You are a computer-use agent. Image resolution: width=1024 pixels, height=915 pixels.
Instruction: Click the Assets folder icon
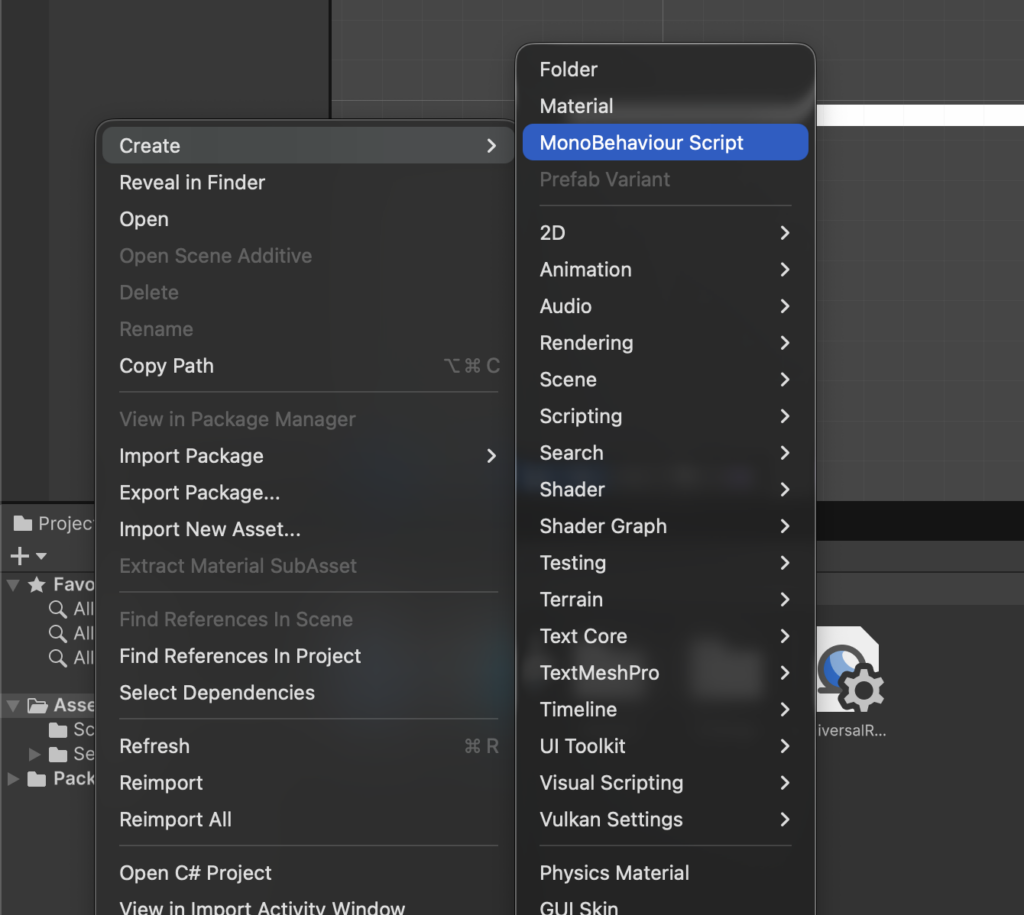pyautogui.click(x=38, y=706)
